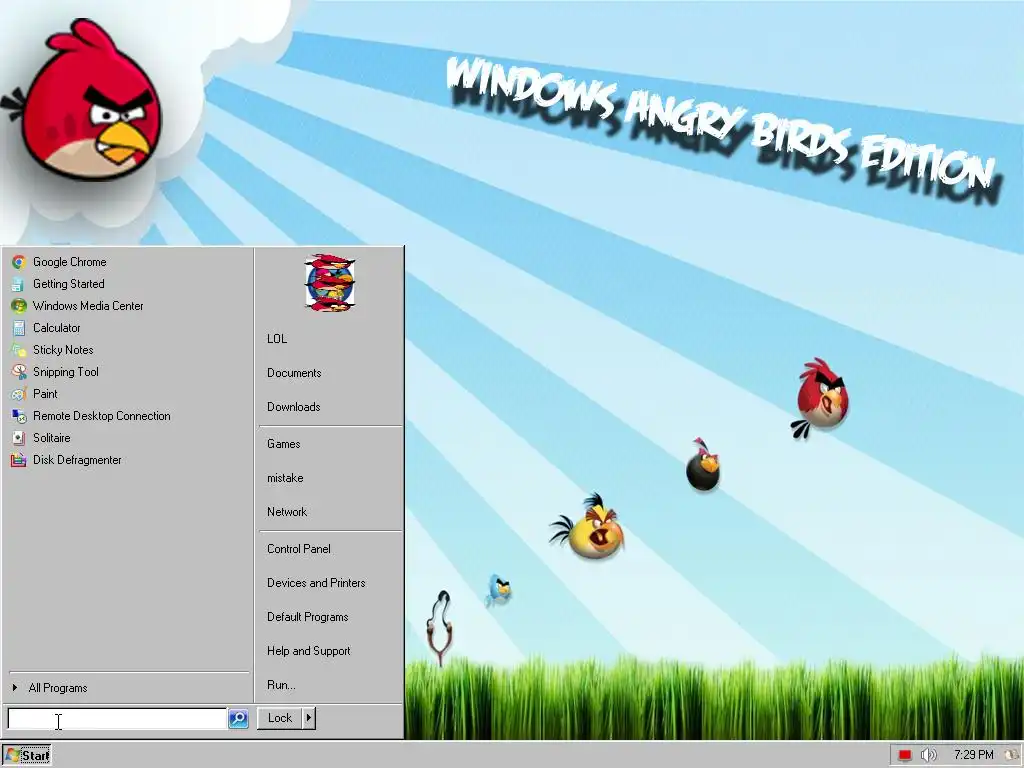Click the volume speaker tray icon
This screenshot has width=1024, height=768.
pyautogui.click(x=928, y=755)
